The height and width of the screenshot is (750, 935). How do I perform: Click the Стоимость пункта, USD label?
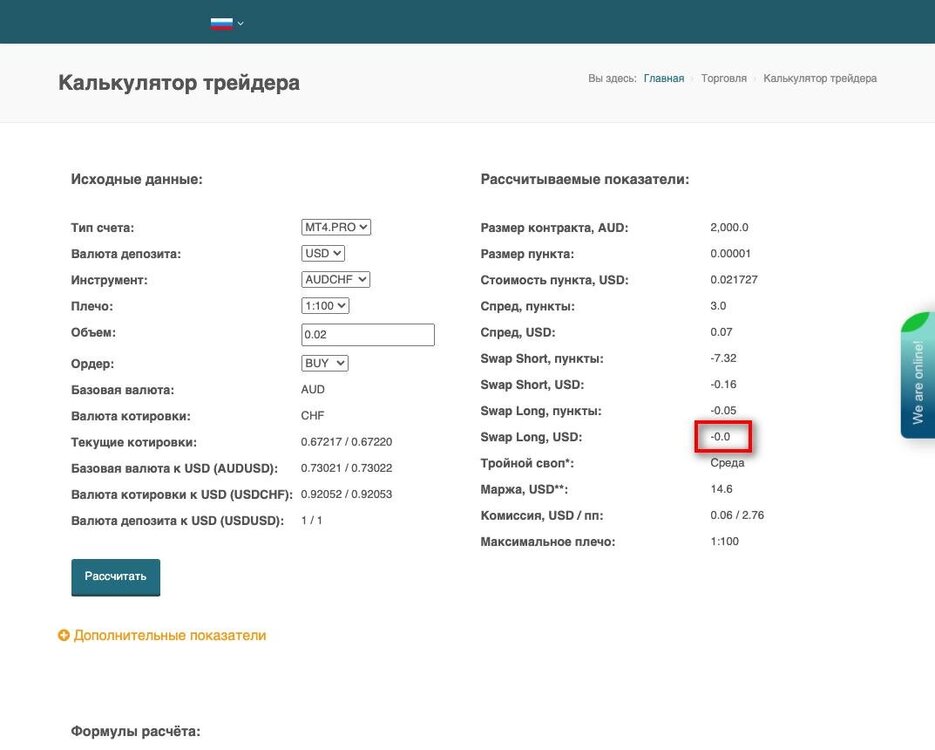point(555,280)
